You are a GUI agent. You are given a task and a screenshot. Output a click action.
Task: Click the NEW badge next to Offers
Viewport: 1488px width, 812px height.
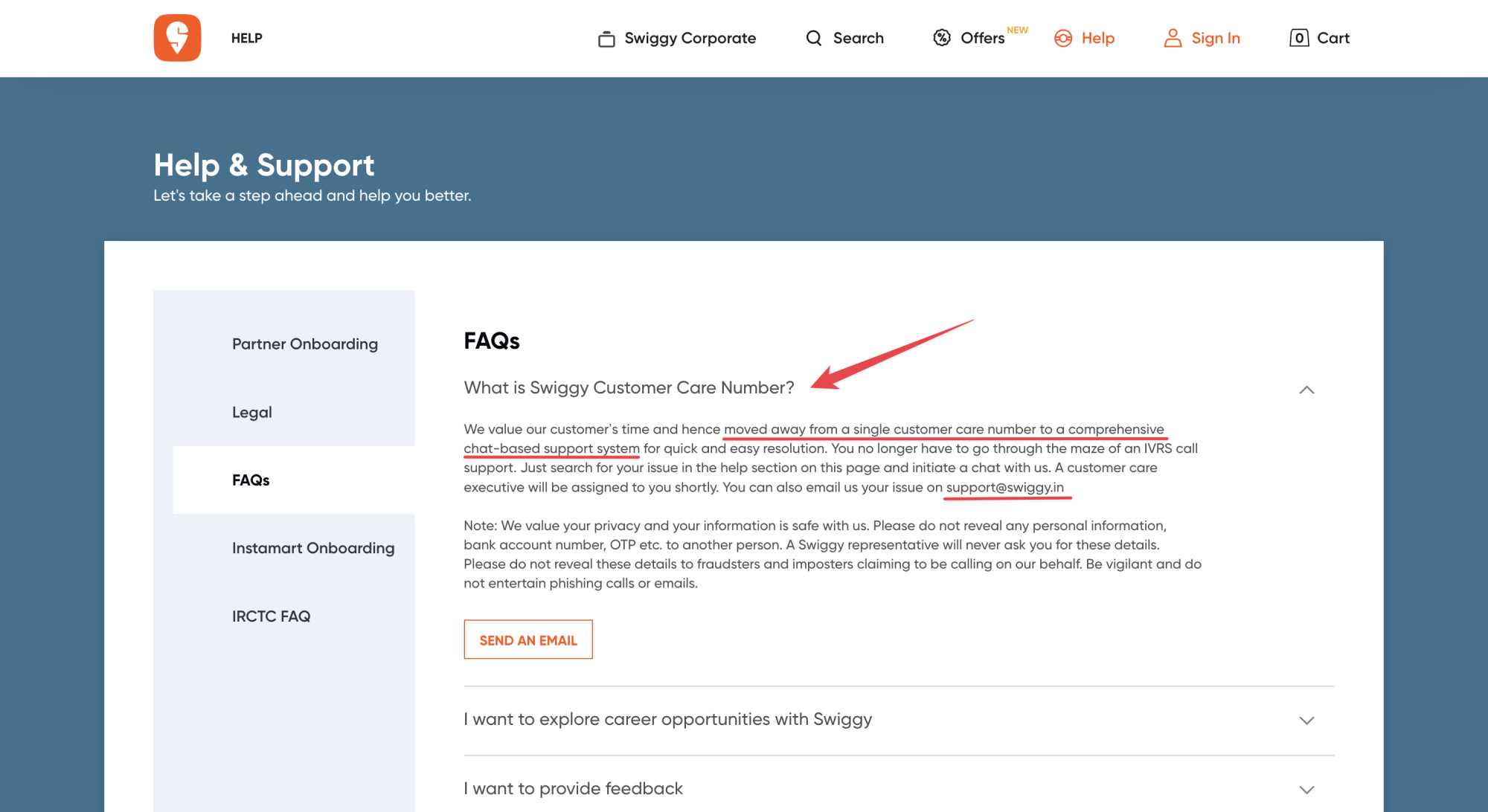tap(1017, 30)
